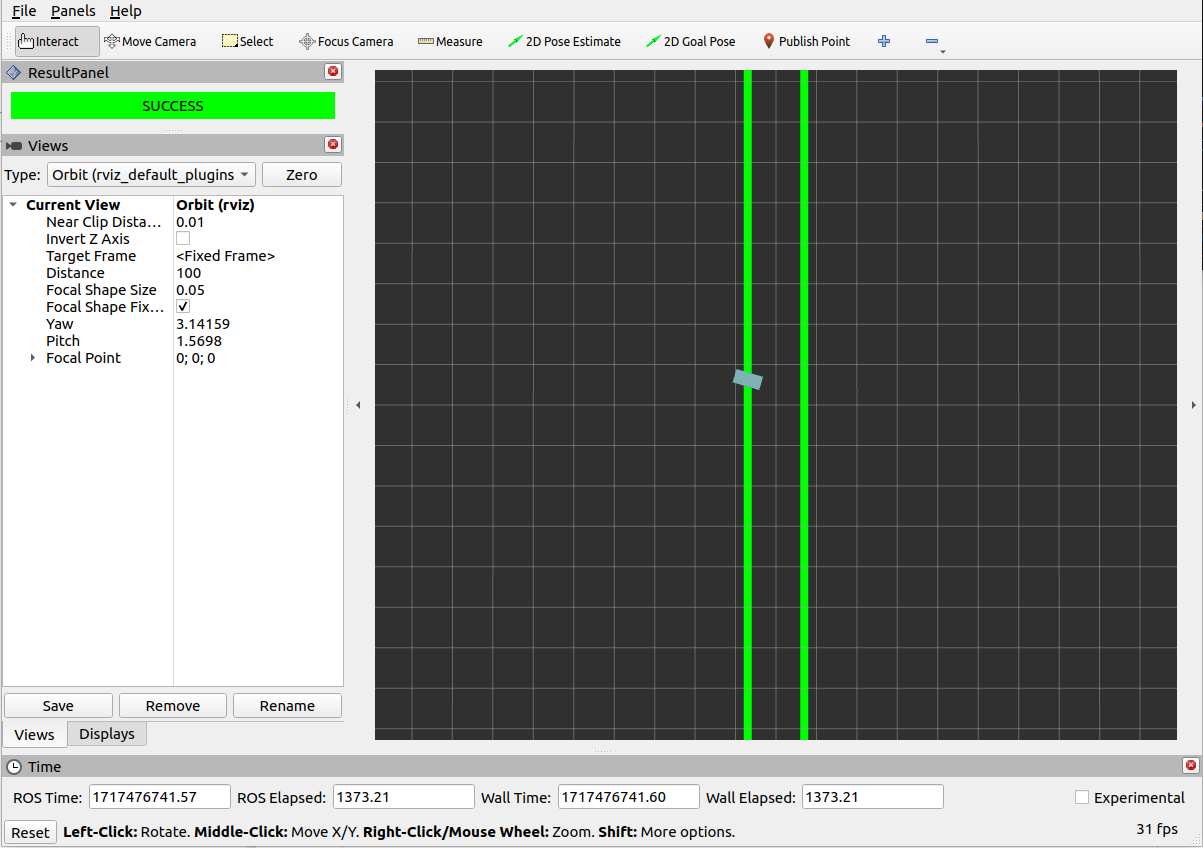Choose the Select tool
Screen dimensions: 1203x848
247,41
